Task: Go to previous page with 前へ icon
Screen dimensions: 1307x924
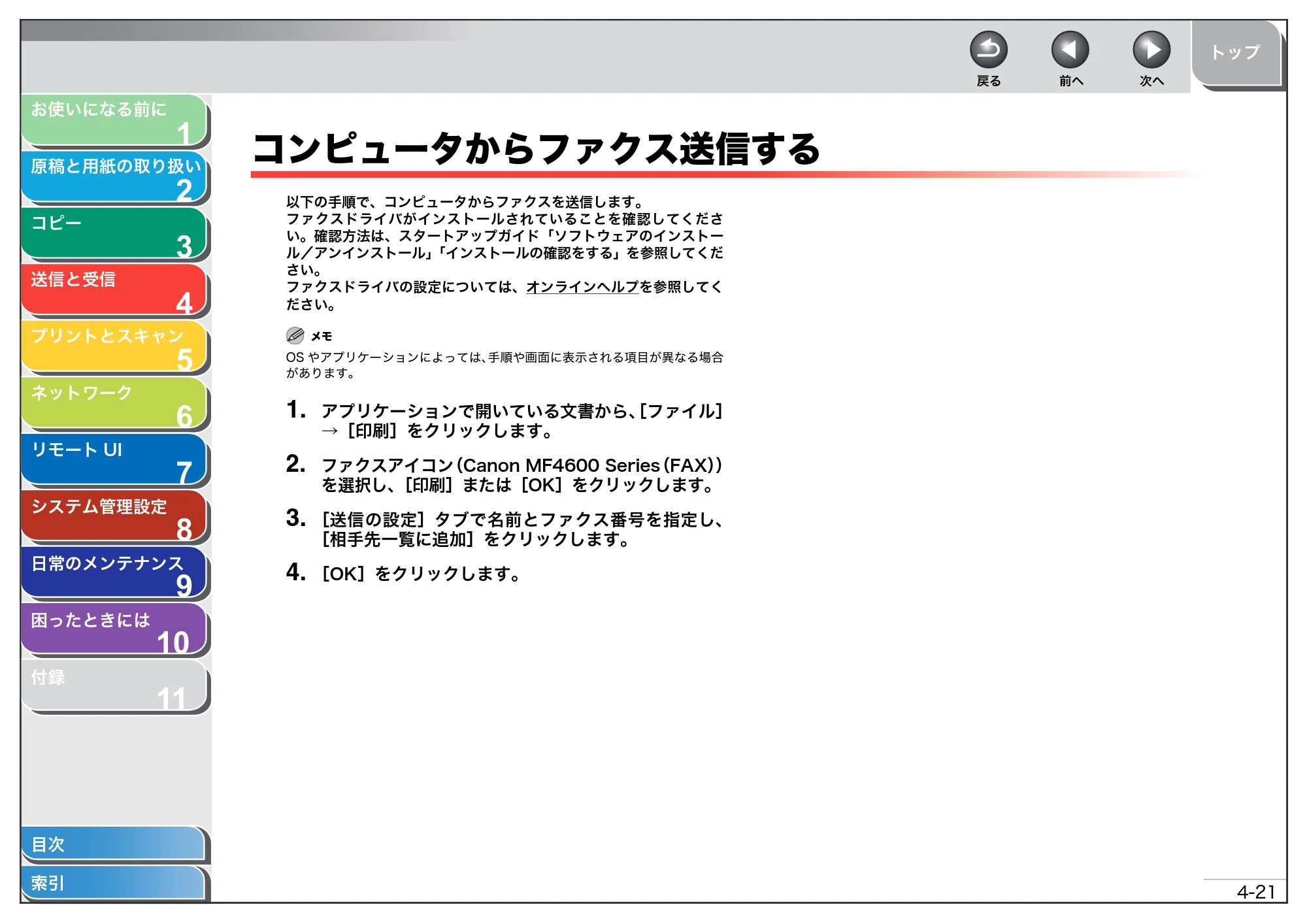Action: pyautogui.click(x=1070, y=50)
